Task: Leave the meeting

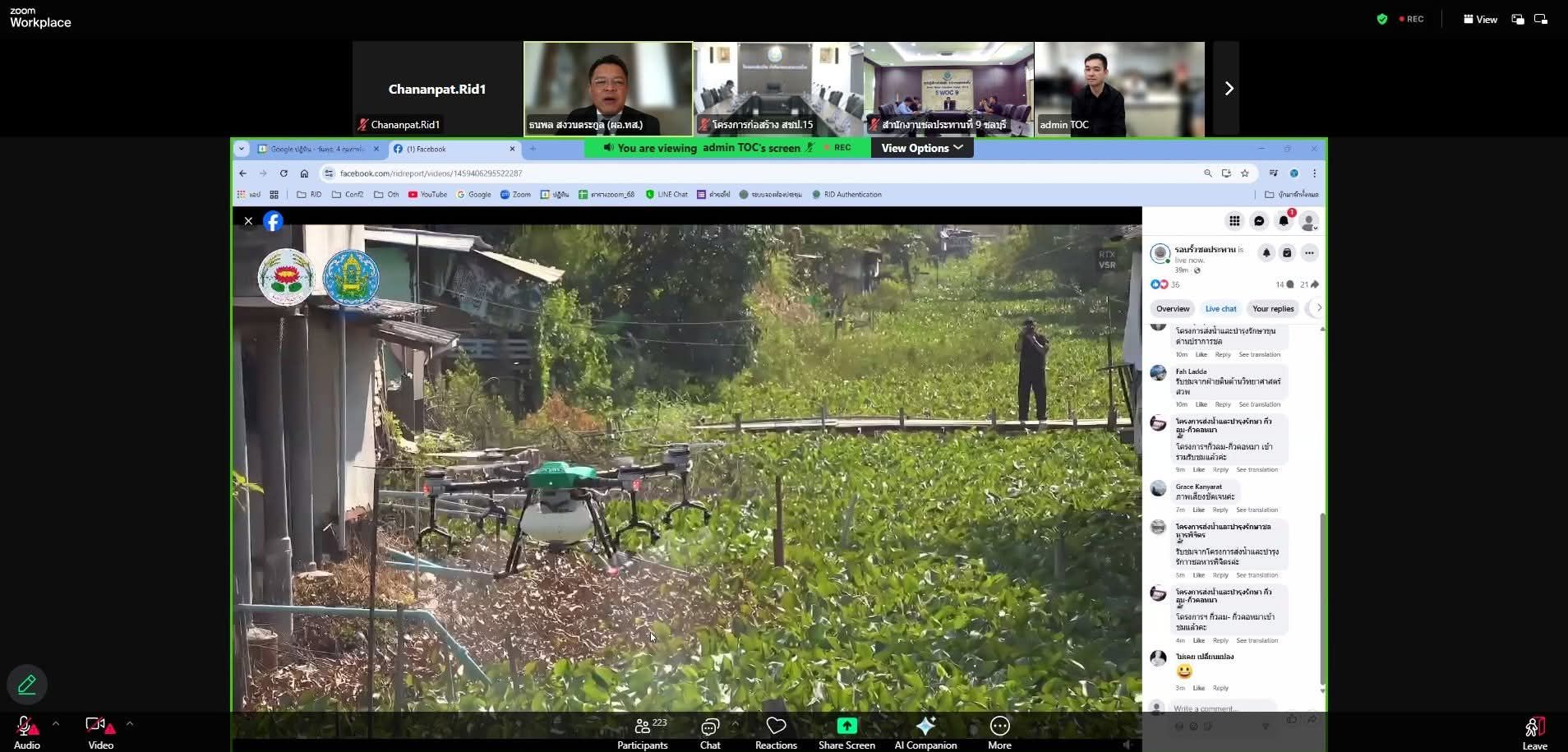Action: [1534, 731]
